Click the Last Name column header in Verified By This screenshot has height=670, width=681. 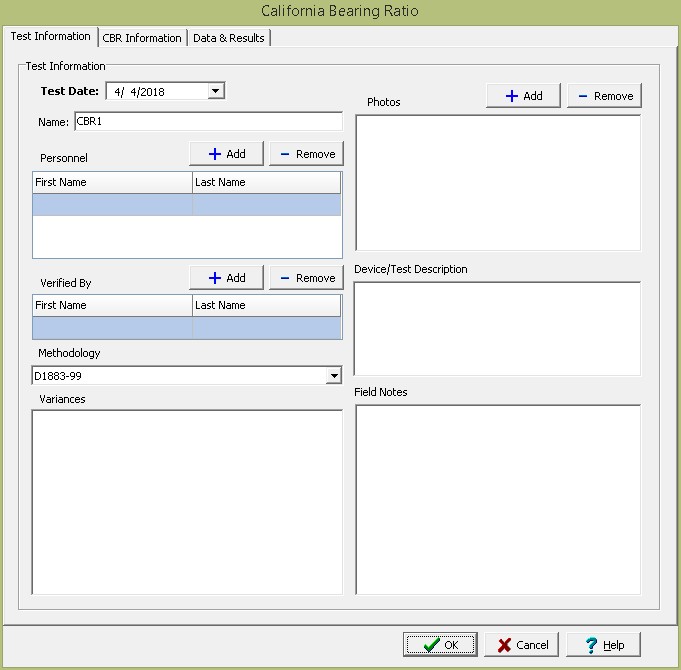pyautogui.click(x=265, y=305)
